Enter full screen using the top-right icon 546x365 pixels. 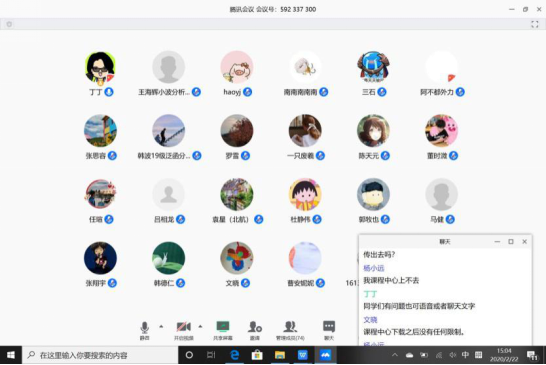tap(535, 24)
